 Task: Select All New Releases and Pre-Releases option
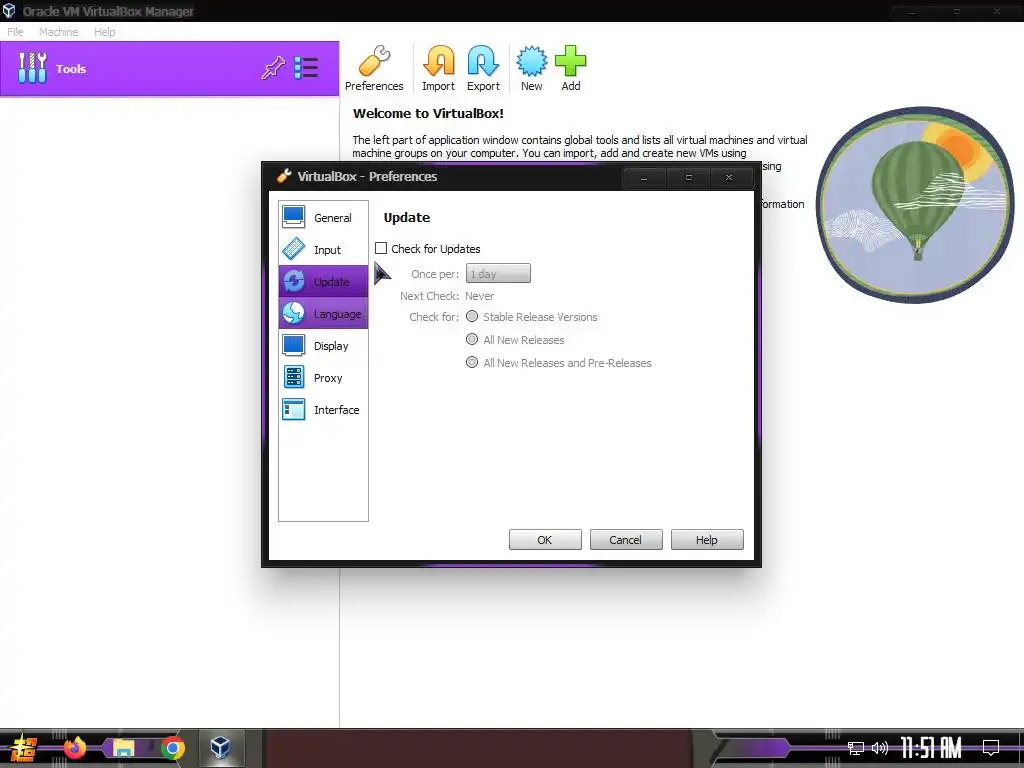472,362
